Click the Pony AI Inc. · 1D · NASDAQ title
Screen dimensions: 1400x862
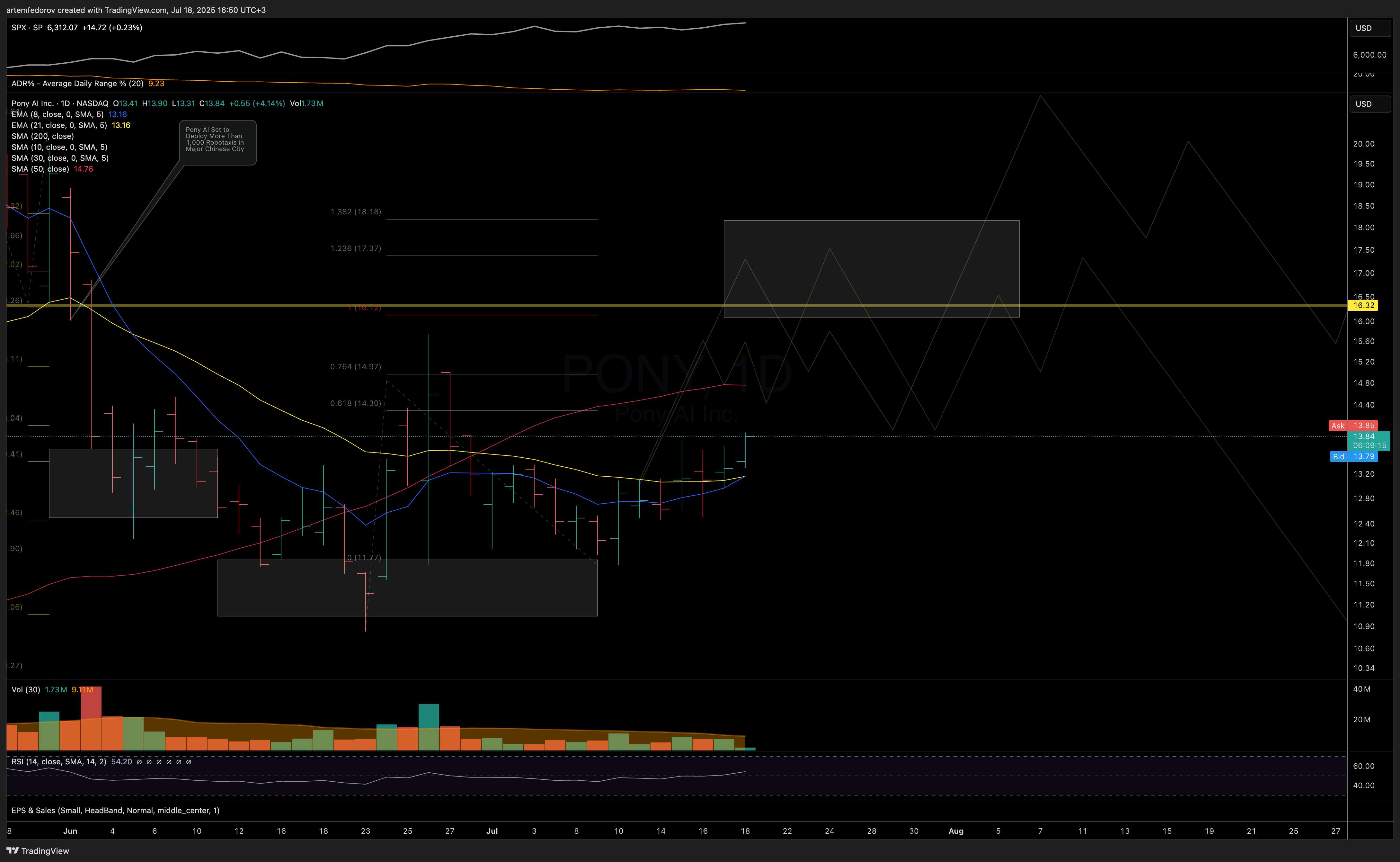[60, 103]
